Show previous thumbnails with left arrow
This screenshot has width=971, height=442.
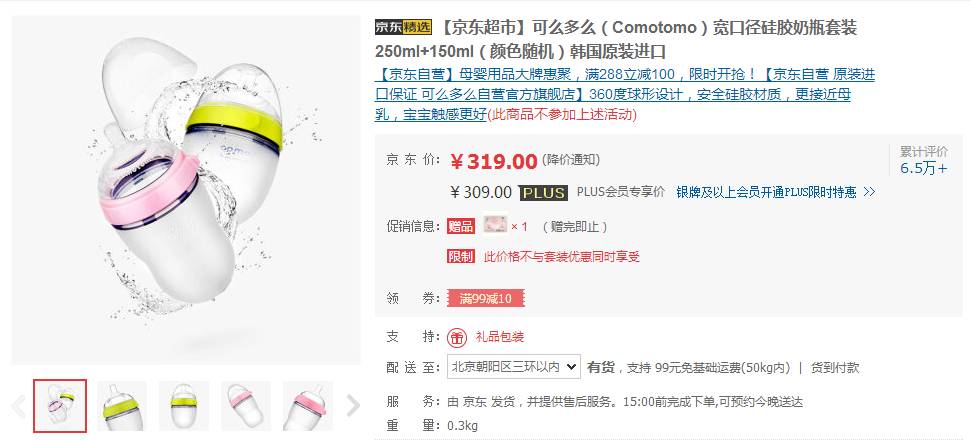tap(19, 406)
